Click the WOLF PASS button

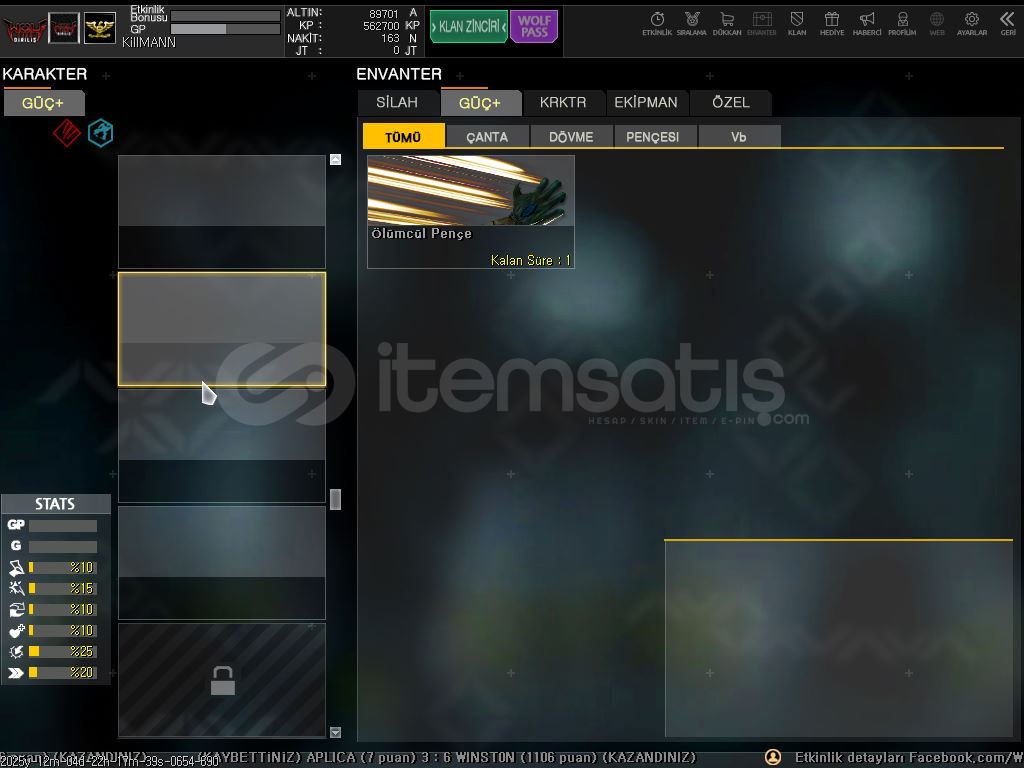[534, 26]
